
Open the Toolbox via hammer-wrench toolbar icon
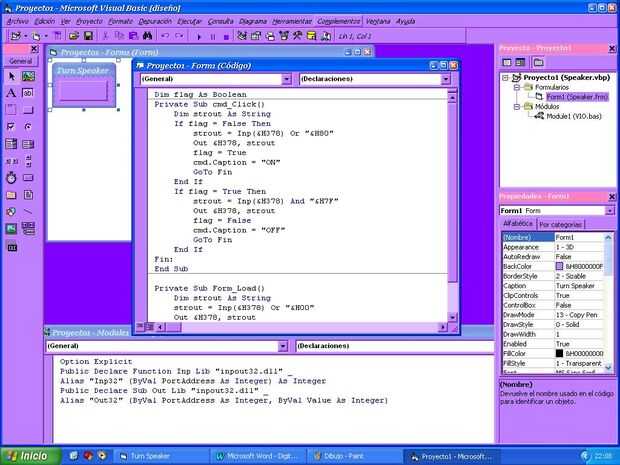tap(297, 36)
